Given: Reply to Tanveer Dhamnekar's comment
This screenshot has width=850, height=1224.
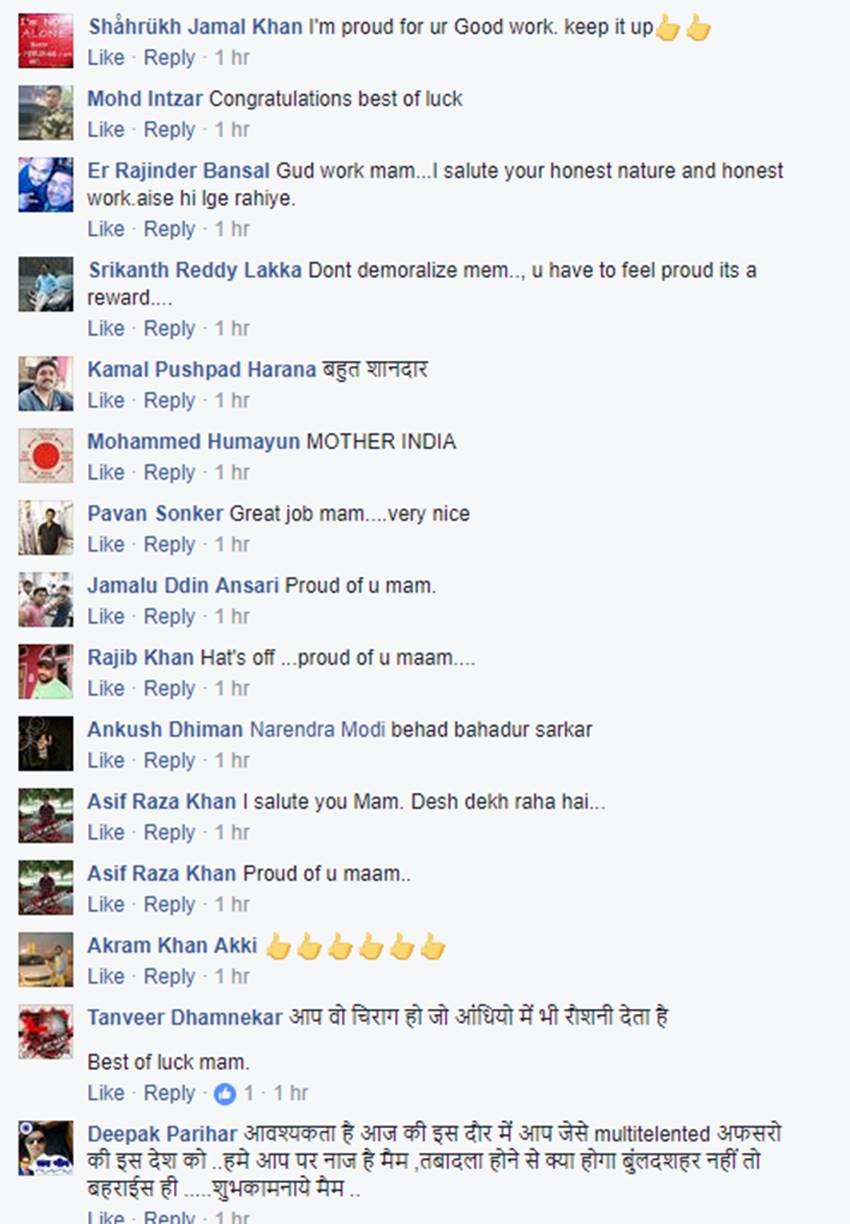Looking at the screenshot, I should point(169,1093).
